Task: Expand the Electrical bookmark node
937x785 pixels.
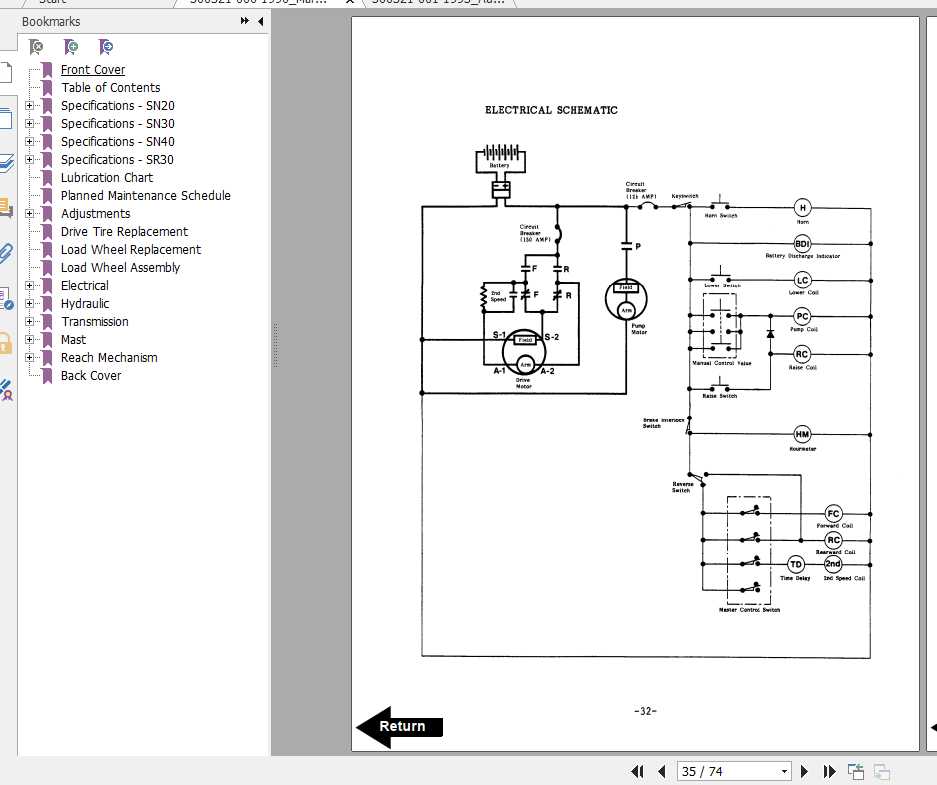Action: tap(29, 286)
